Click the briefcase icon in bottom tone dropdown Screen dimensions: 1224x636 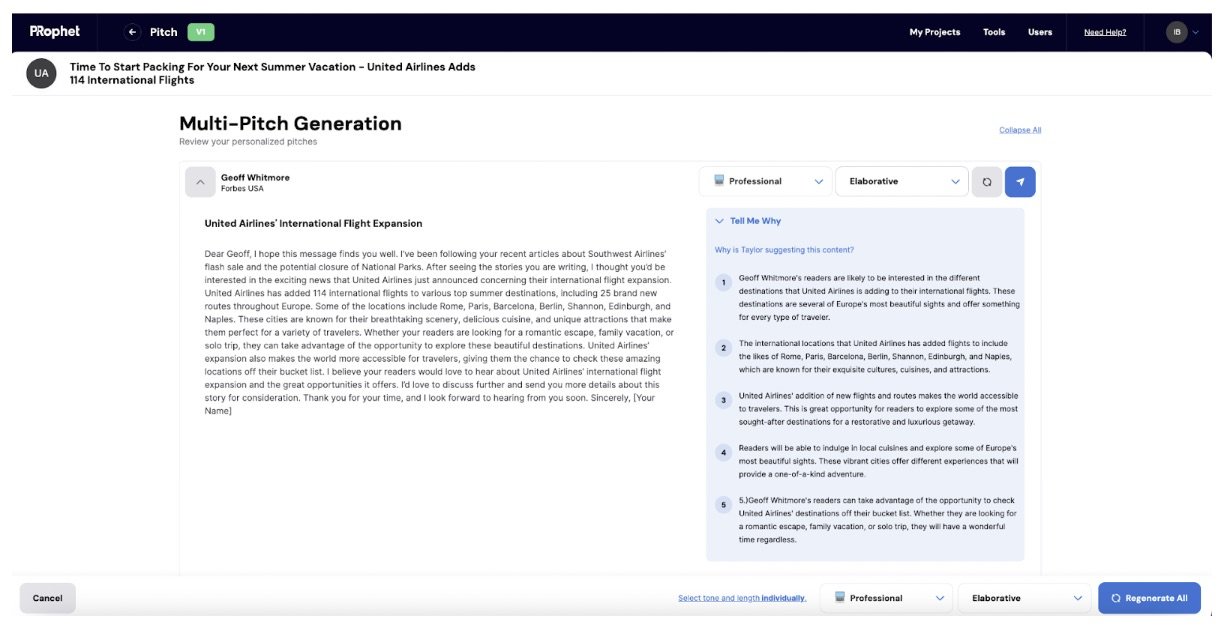[x=839, y=598]
